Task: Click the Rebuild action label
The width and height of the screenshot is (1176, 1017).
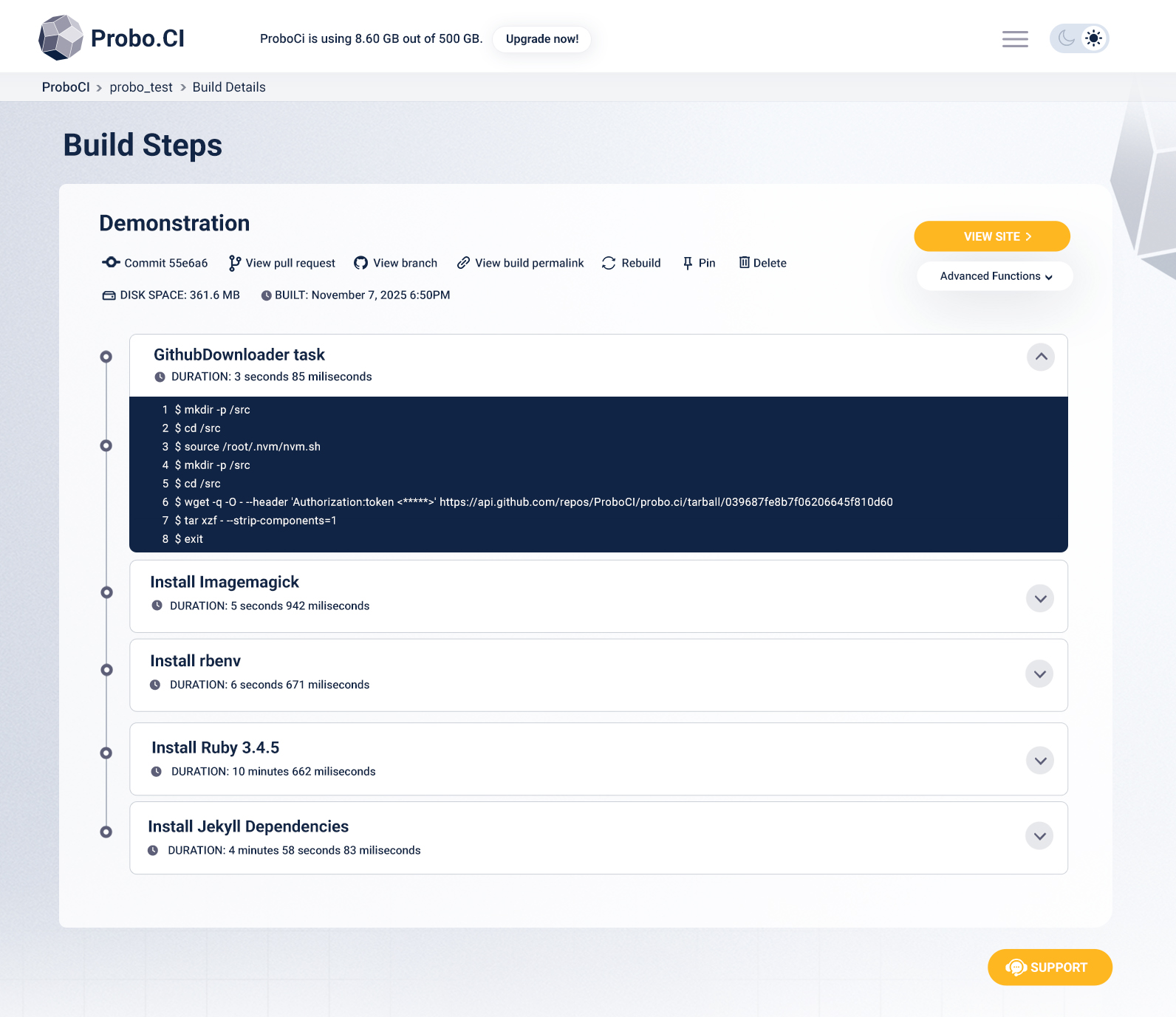Action: 641,263
